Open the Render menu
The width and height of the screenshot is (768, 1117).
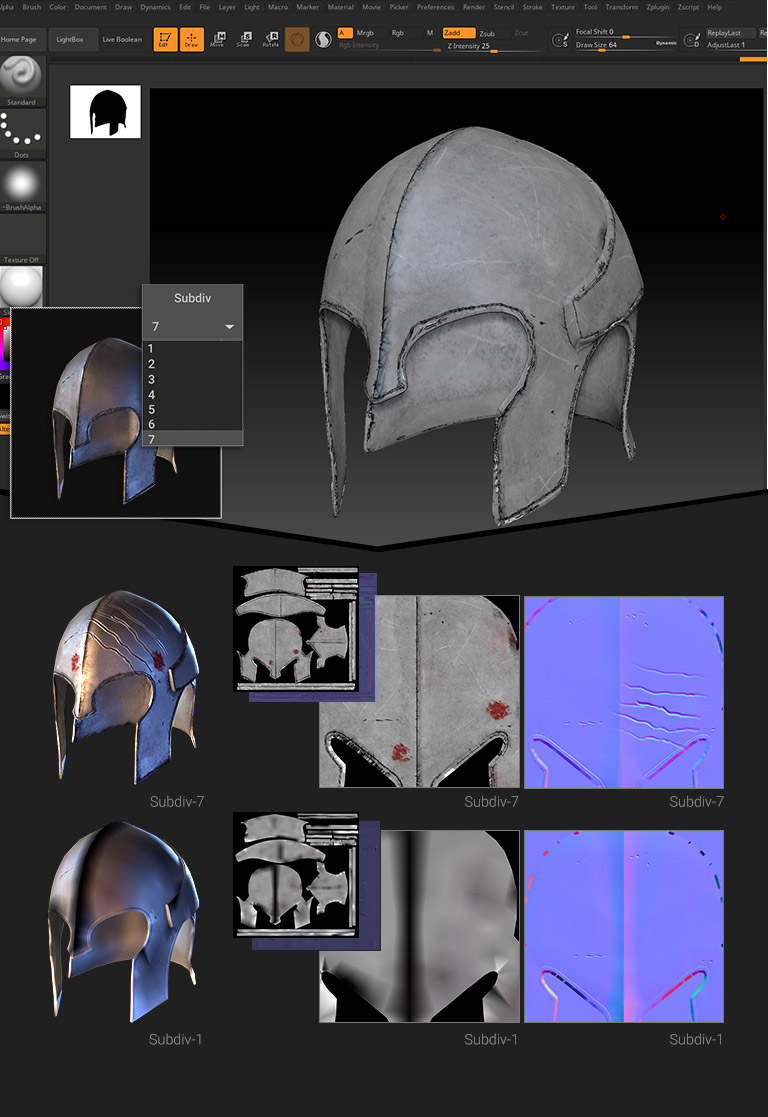tap(473, 7)
